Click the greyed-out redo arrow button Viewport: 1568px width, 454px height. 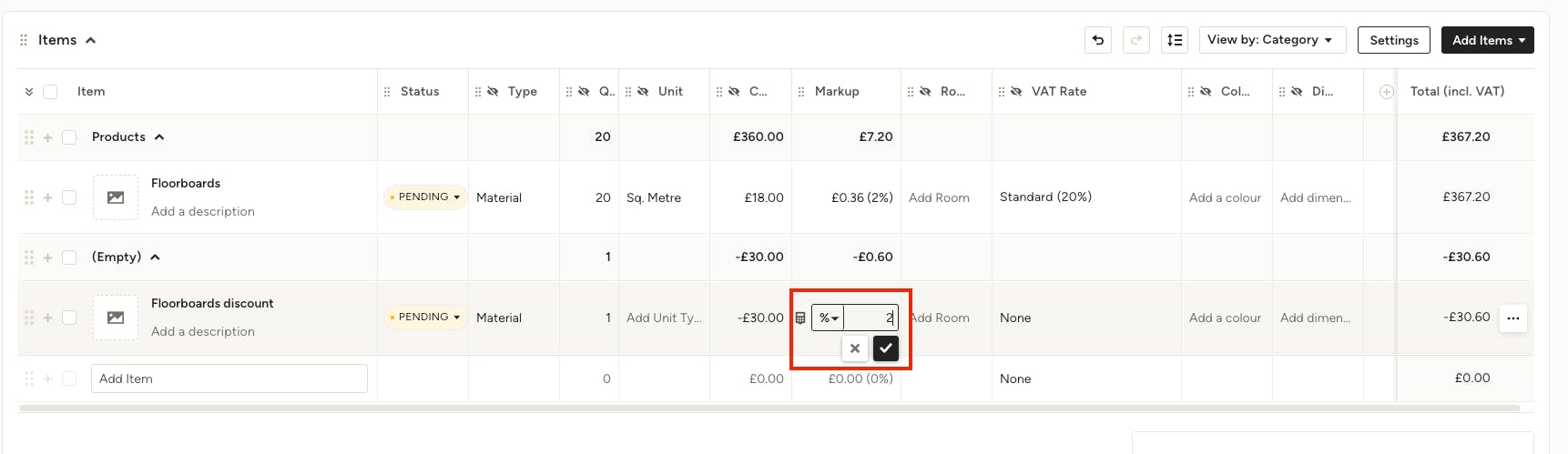pyautogui.click(x=1136, y=40)
